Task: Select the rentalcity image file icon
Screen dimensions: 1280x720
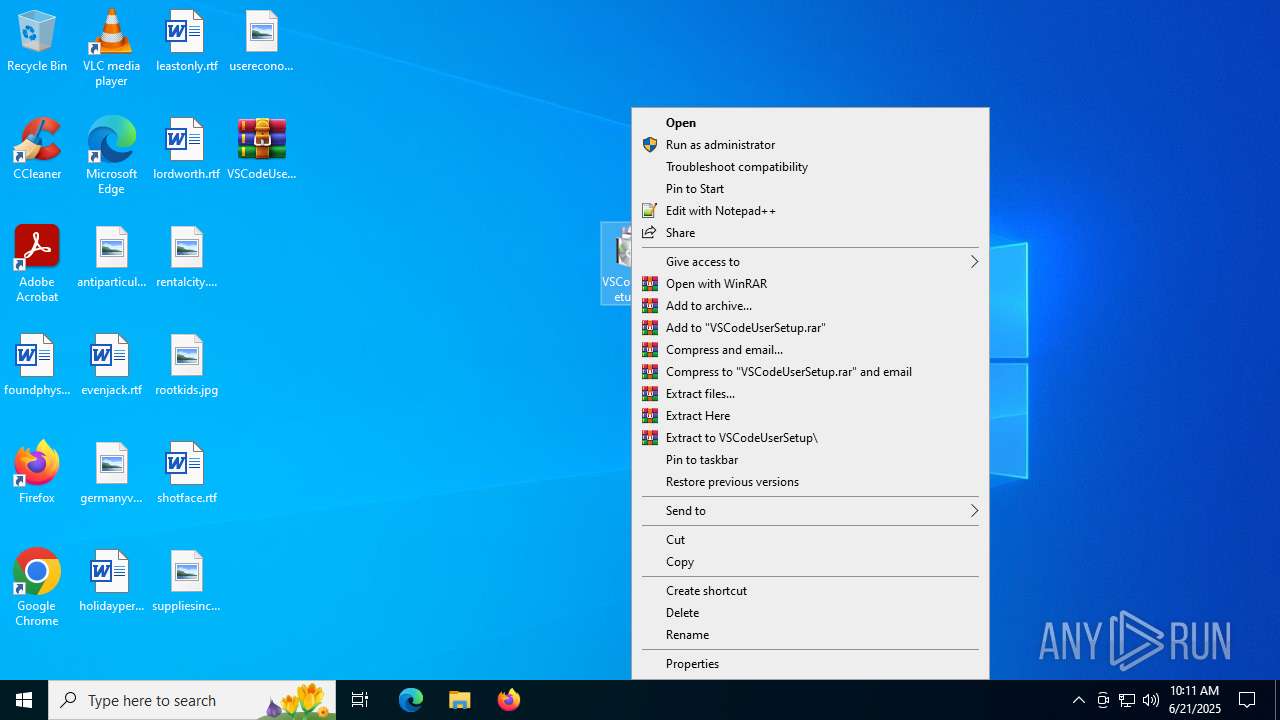Action: click(186, 258)
